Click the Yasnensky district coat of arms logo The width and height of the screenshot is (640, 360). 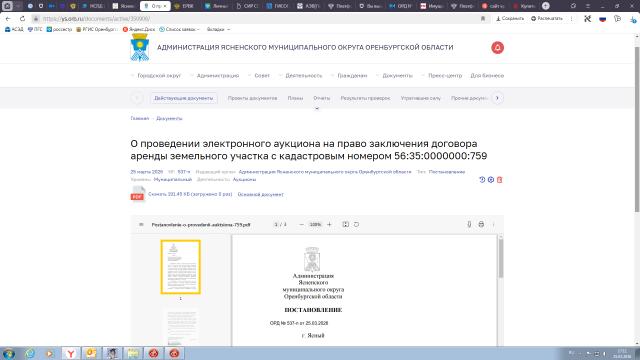(140, 47)
